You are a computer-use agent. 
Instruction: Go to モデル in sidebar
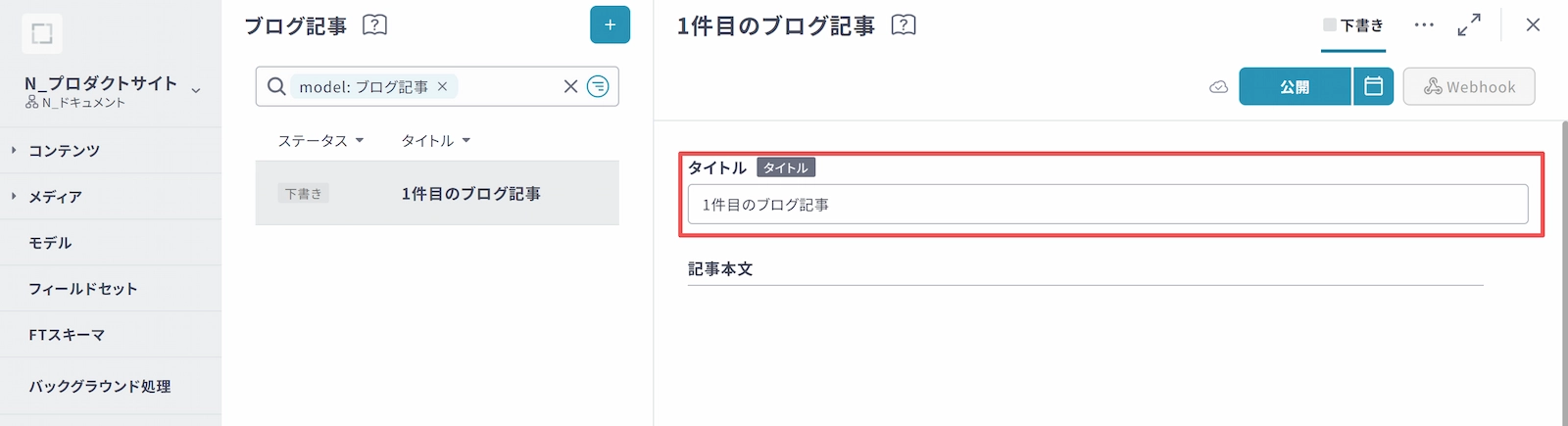coord(50,243)
